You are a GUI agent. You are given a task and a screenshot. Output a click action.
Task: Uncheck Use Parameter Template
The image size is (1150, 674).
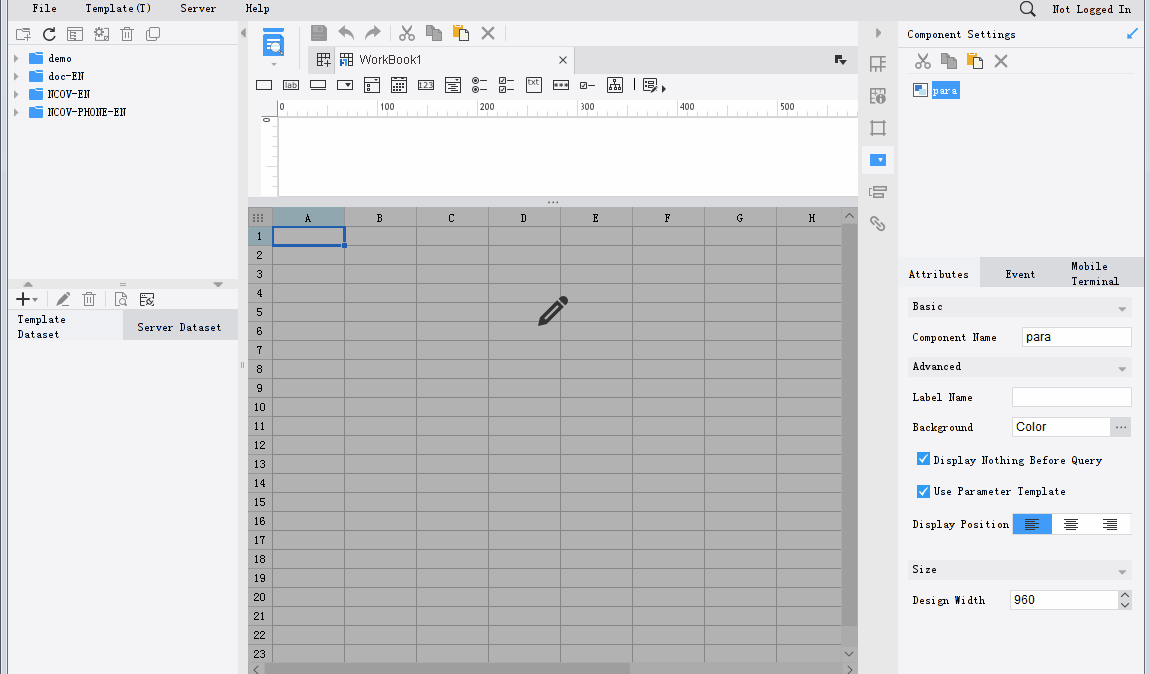tap(922, 491)
